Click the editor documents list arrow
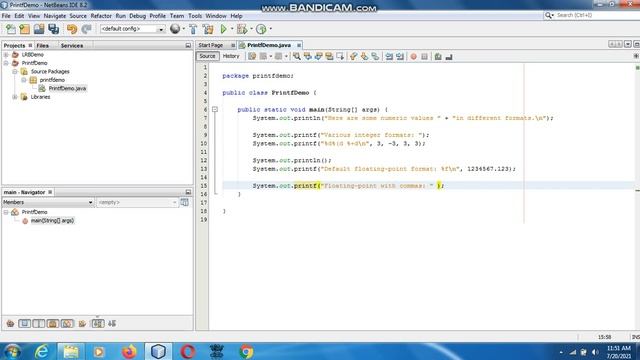This screenshot has width=640, height=360. coord(628,44)
